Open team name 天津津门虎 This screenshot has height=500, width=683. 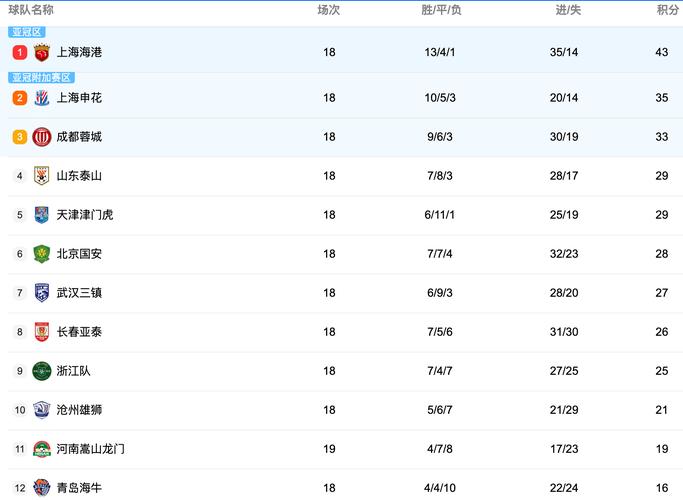coord(85,215)
